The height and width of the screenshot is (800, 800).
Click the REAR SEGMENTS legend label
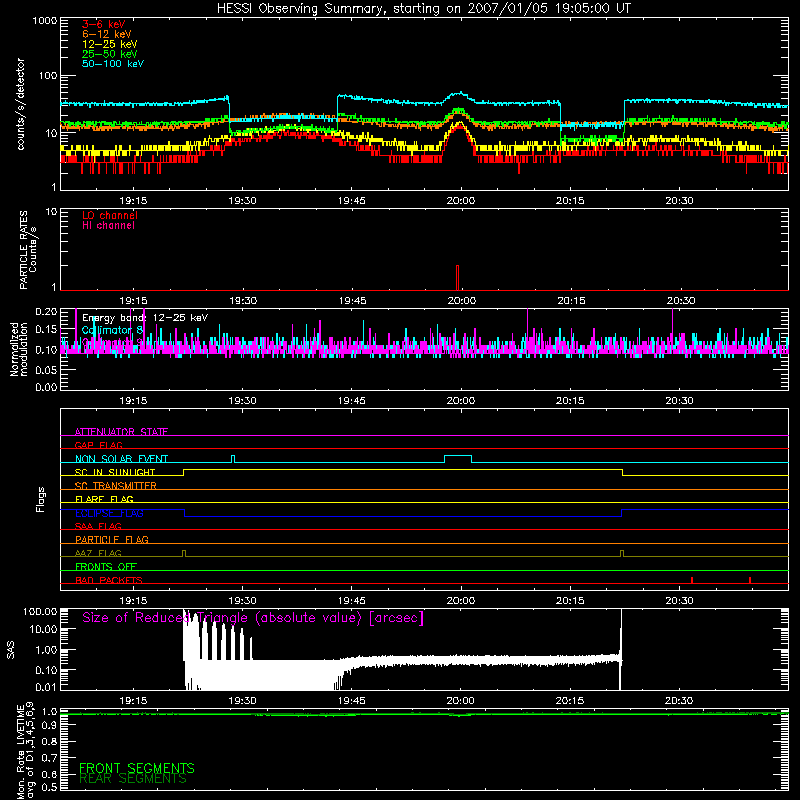point(133,779)
